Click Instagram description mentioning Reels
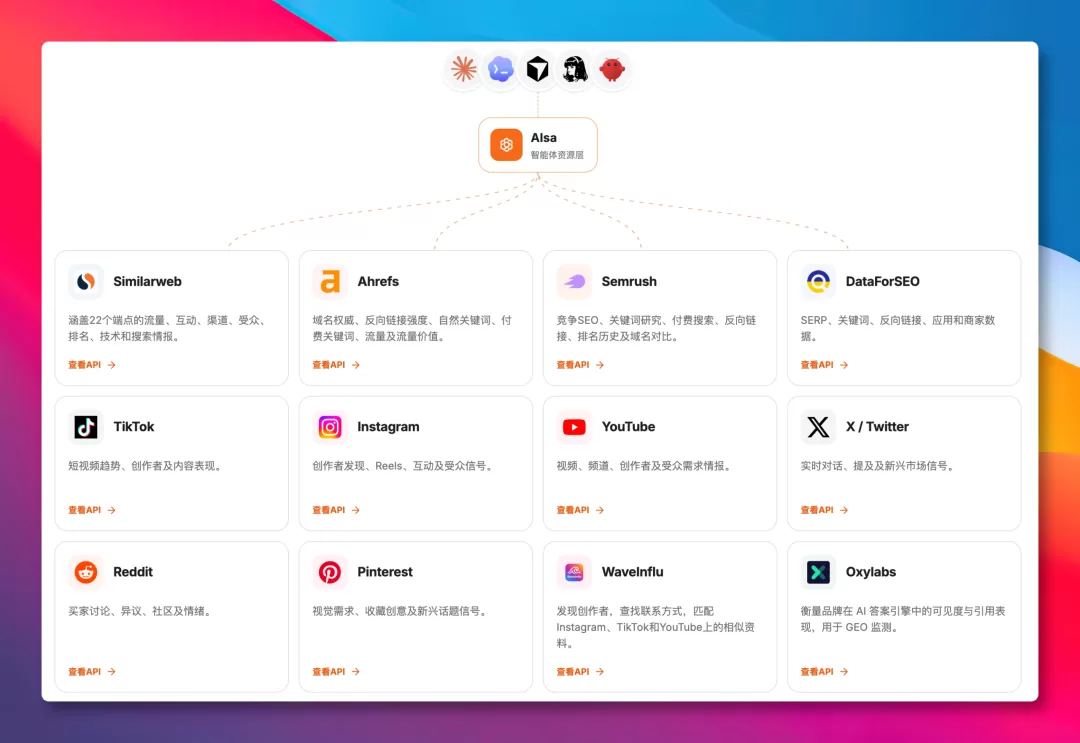 (x=404, y=466)
